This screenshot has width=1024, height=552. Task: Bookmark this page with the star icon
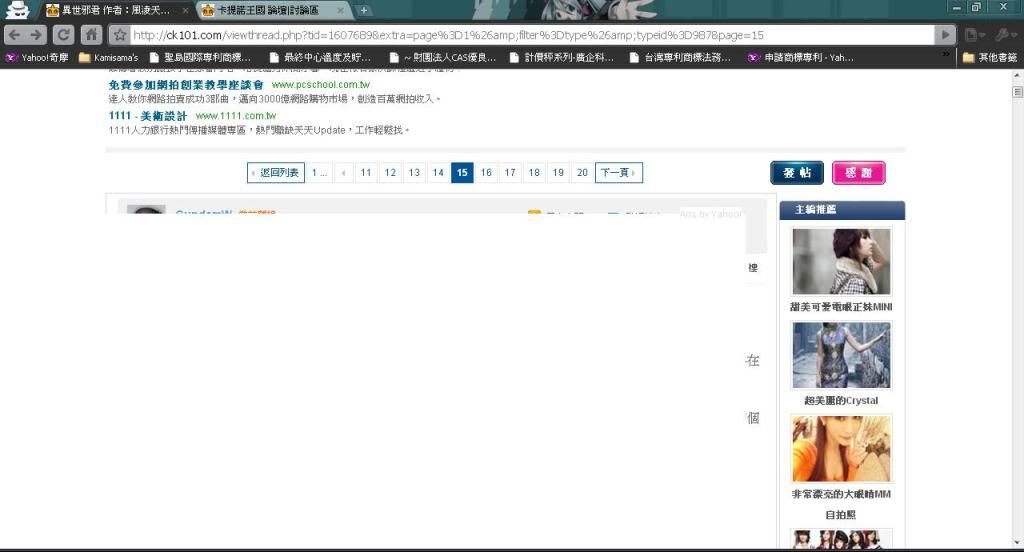click(120, 35)
